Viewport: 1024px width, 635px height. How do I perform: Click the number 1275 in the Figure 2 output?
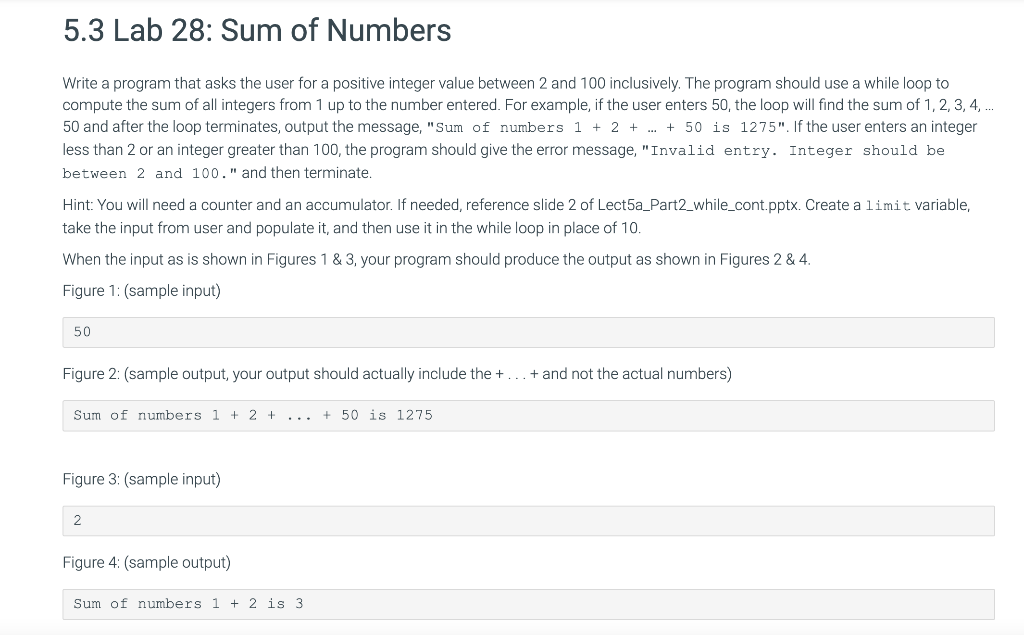coord(414,415)
